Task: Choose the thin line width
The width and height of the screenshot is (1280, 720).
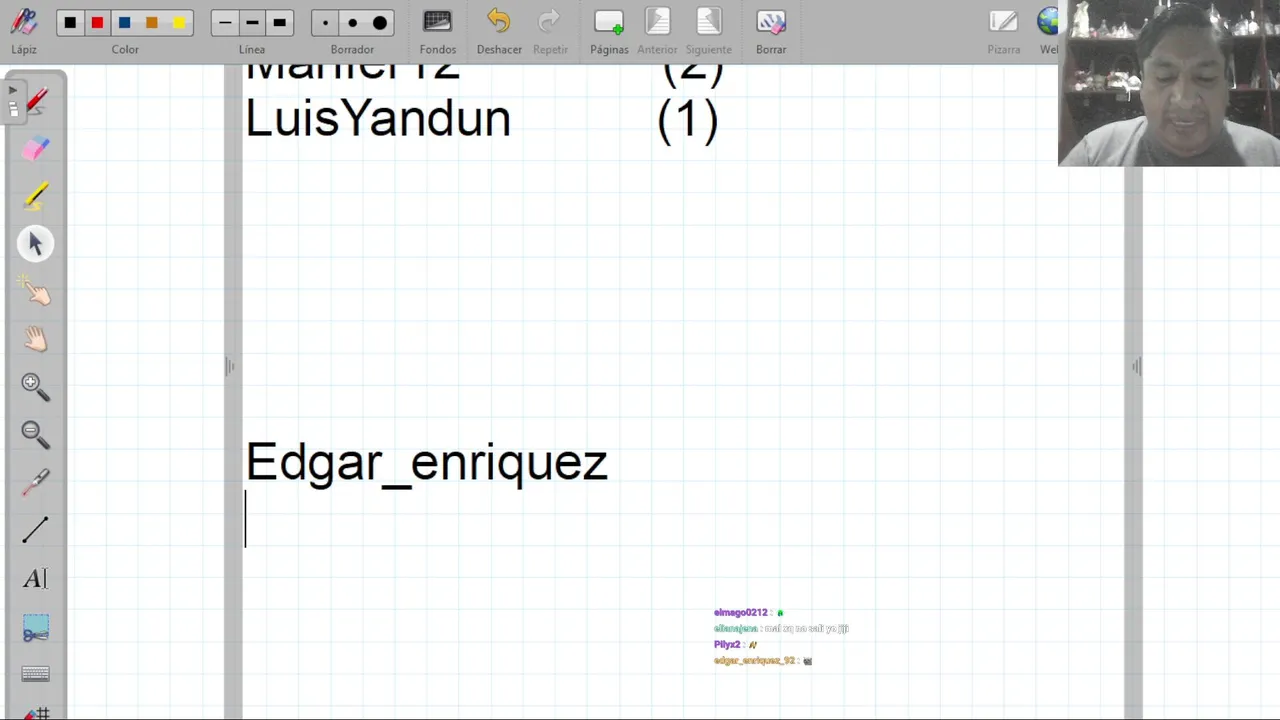Action: click(225, 23)
